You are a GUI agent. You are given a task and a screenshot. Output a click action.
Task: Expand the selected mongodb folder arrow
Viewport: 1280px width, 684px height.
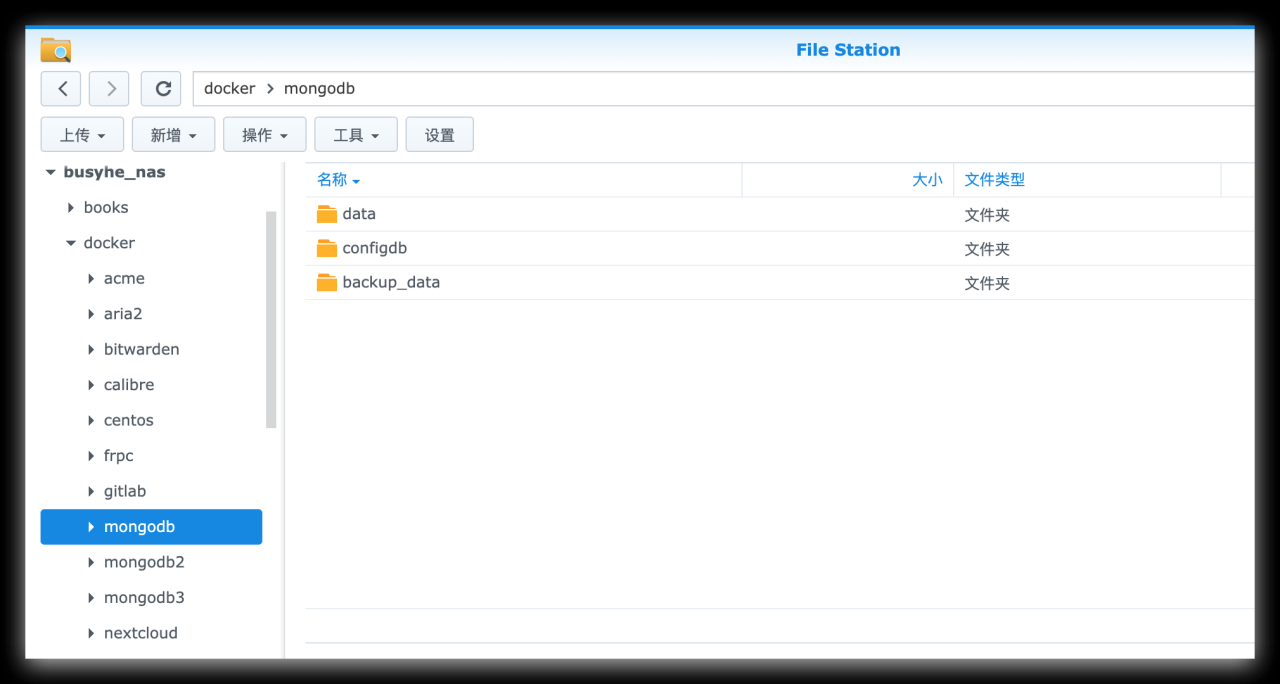coord(91,527)
